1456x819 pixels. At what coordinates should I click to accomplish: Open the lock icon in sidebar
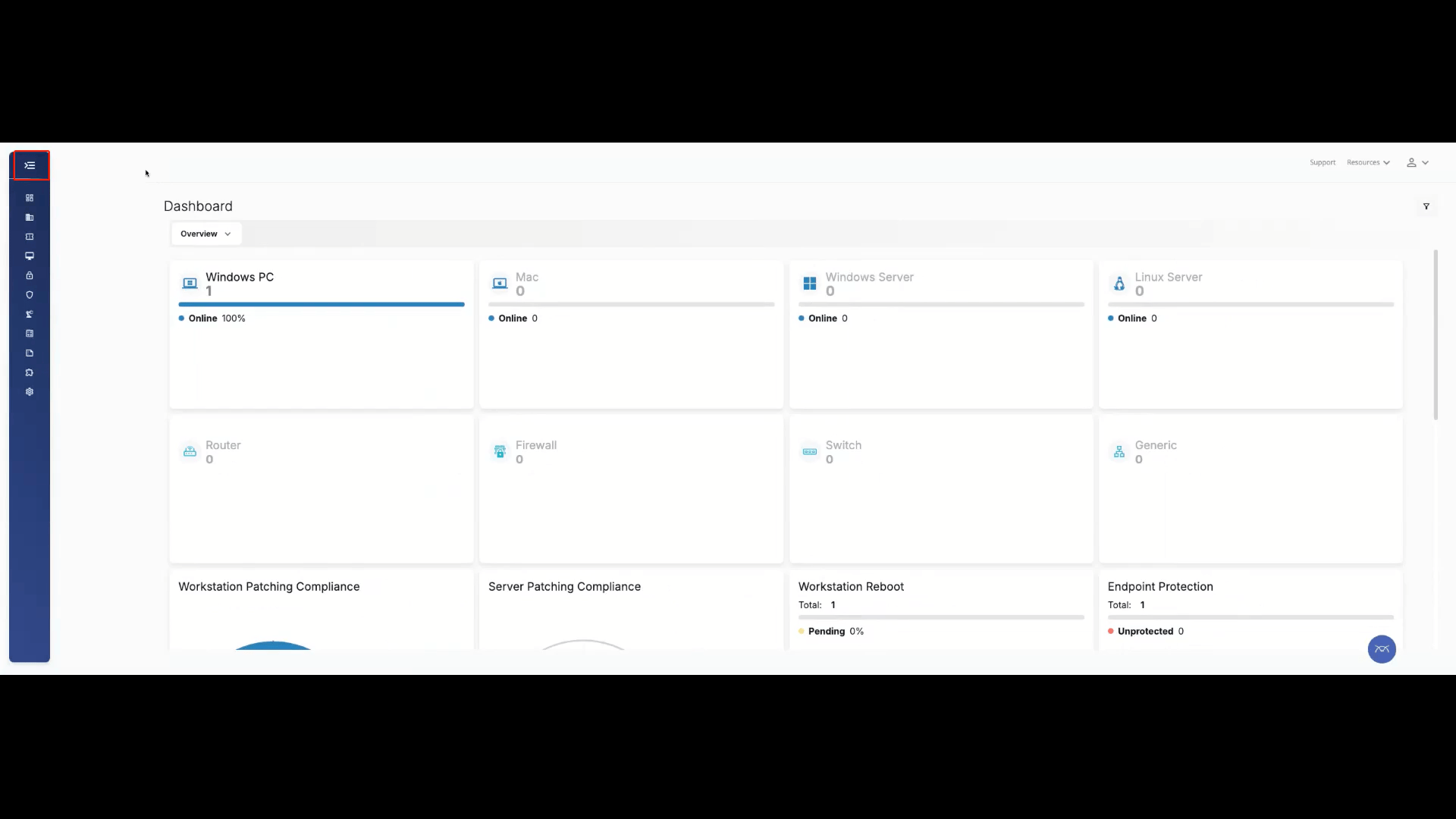click(x=30, y=275)
